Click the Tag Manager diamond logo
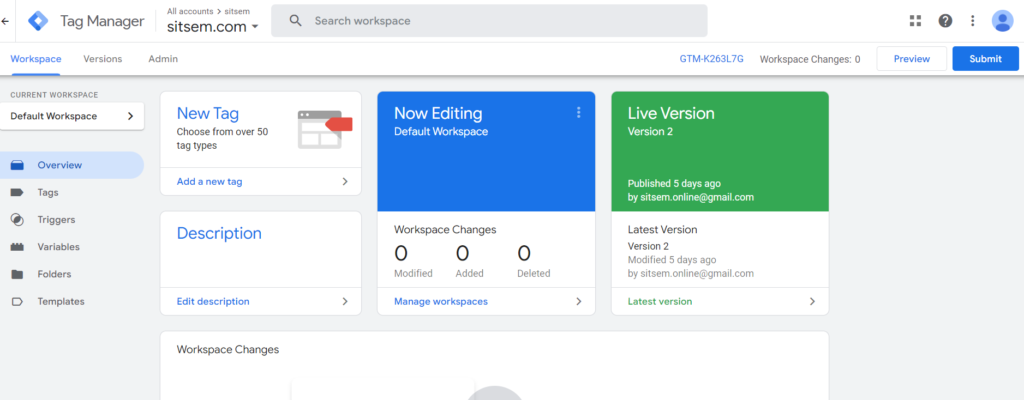This screenshot has width=1024, height=400. point(38,22)
